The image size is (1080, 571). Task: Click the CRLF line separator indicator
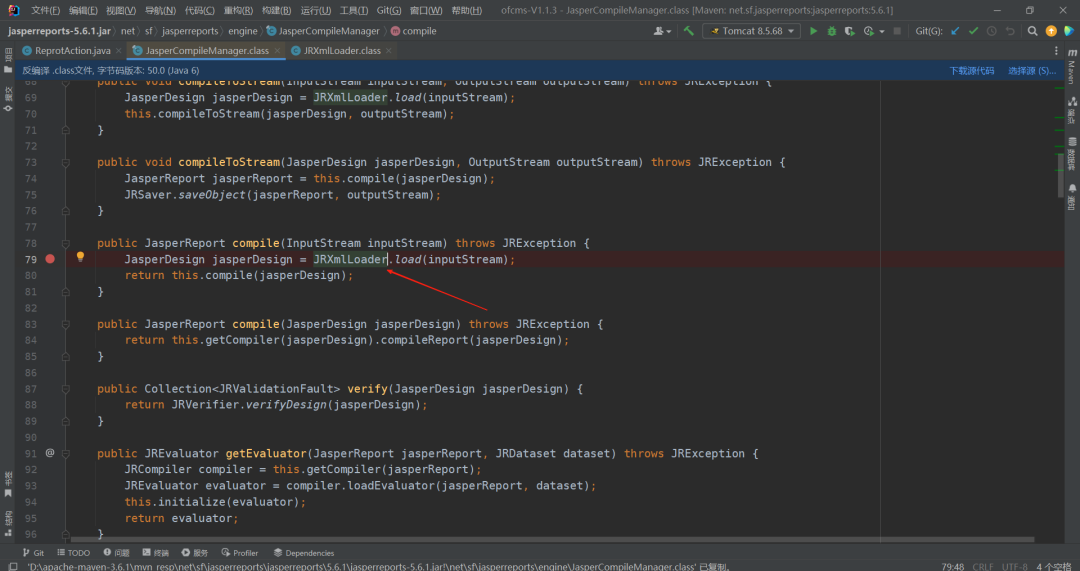pyautogui.click(x=983, y=566)
